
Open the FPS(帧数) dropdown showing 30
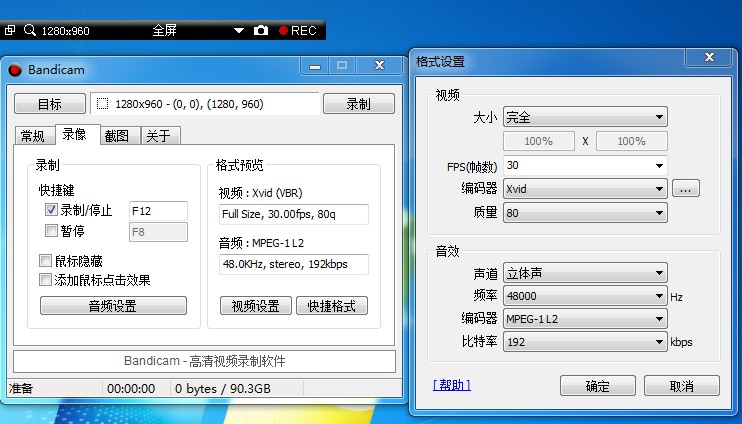pos(585,165)
